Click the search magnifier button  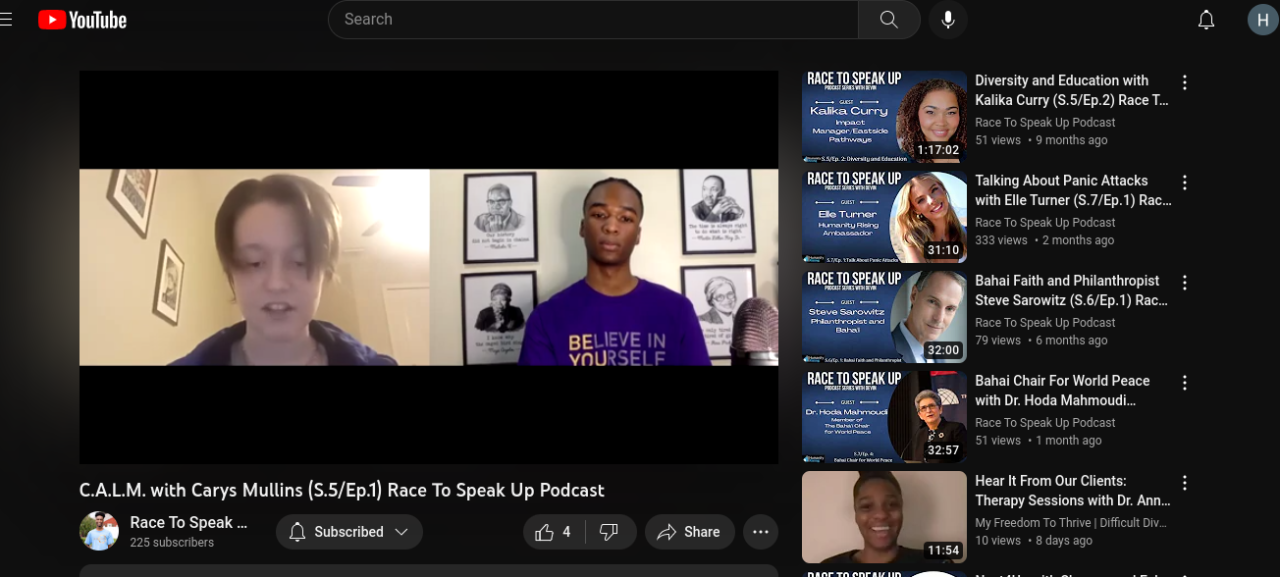click(x=888, y=19)
